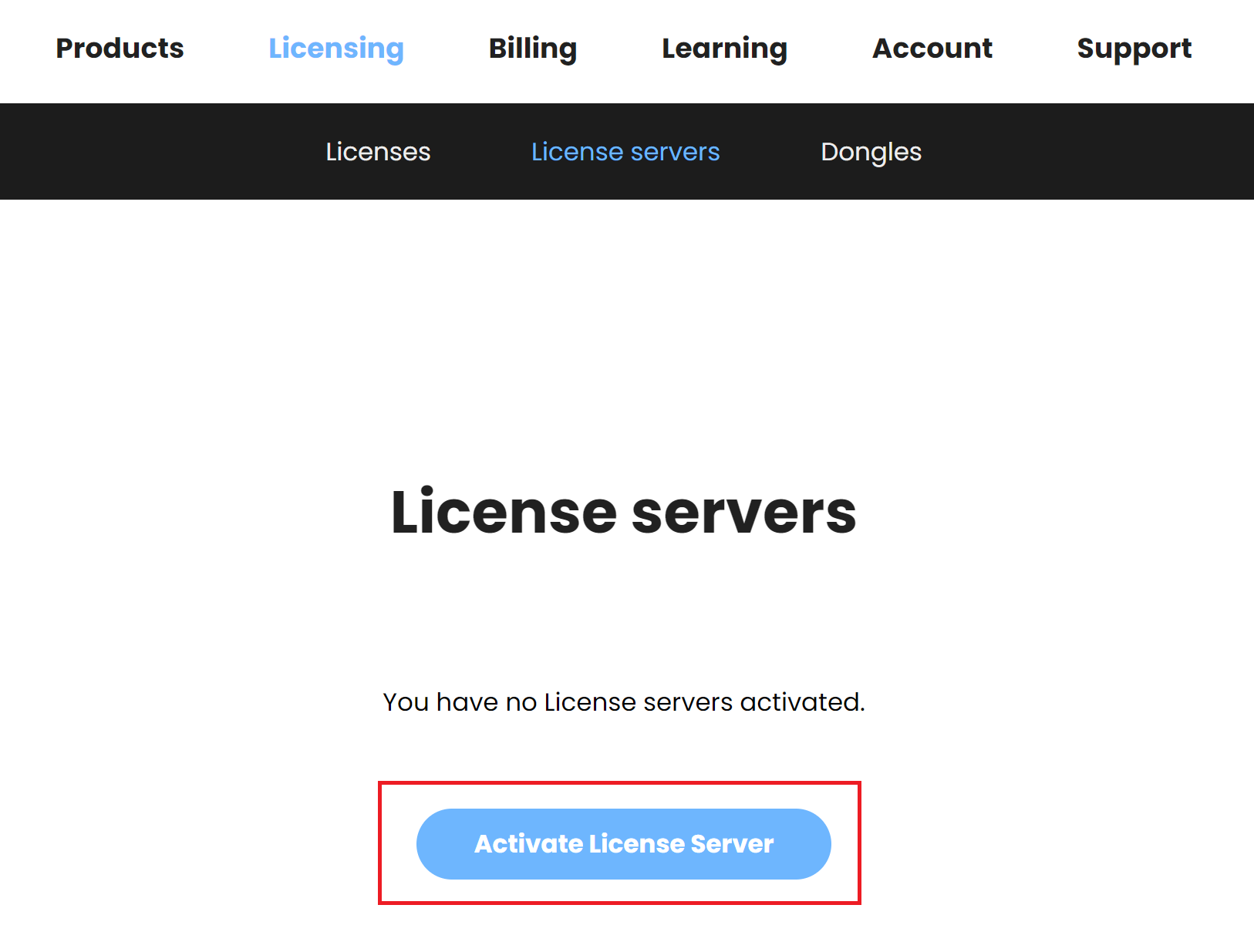Check registered dongles

coord(871,152)
